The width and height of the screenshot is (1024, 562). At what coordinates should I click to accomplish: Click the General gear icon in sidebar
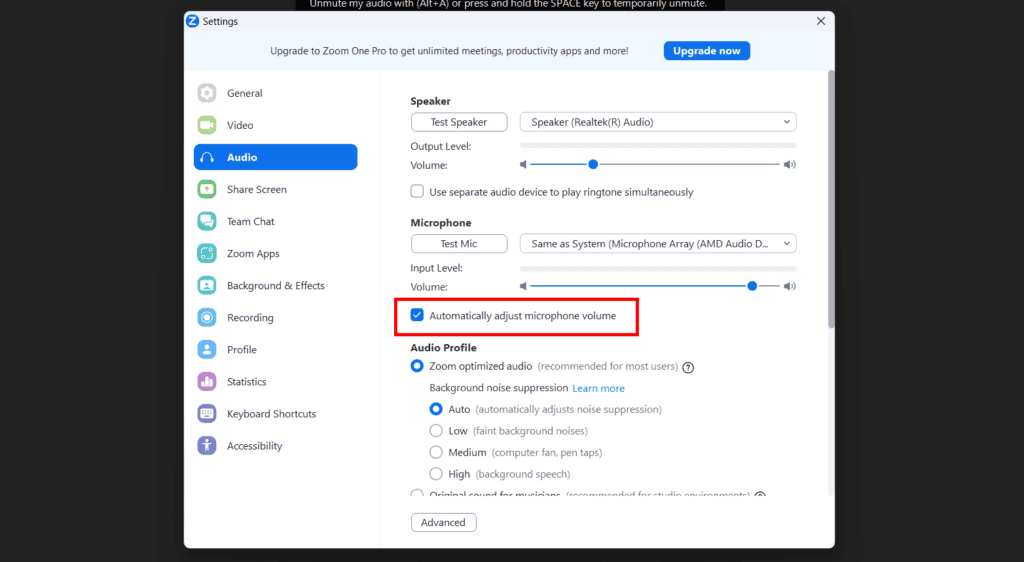[x=207, y=93]
